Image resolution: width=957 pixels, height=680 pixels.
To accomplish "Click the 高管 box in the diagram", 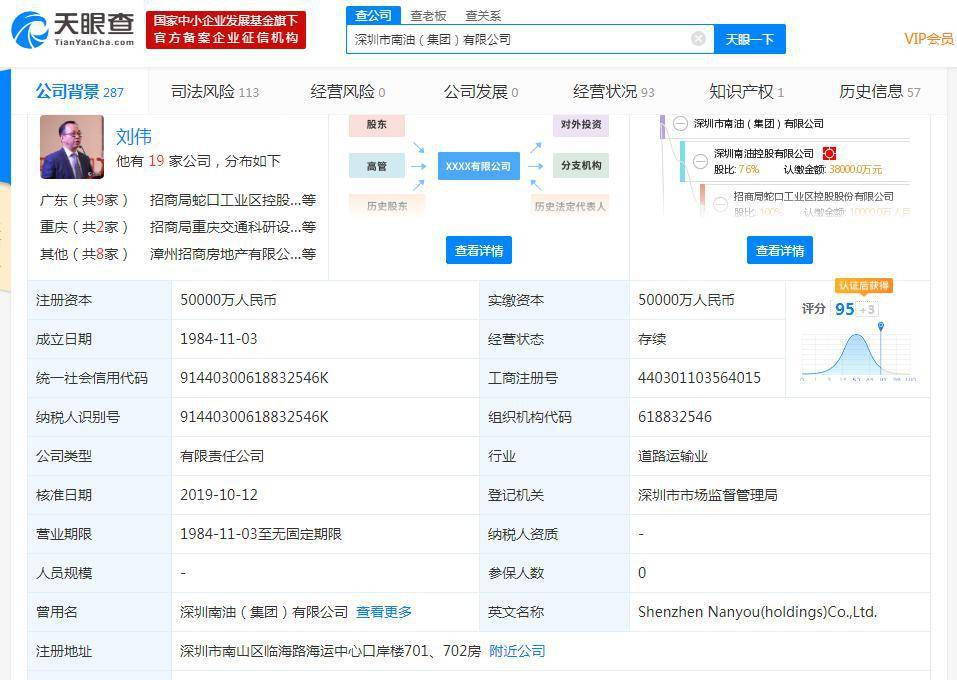I will [377, 166].
